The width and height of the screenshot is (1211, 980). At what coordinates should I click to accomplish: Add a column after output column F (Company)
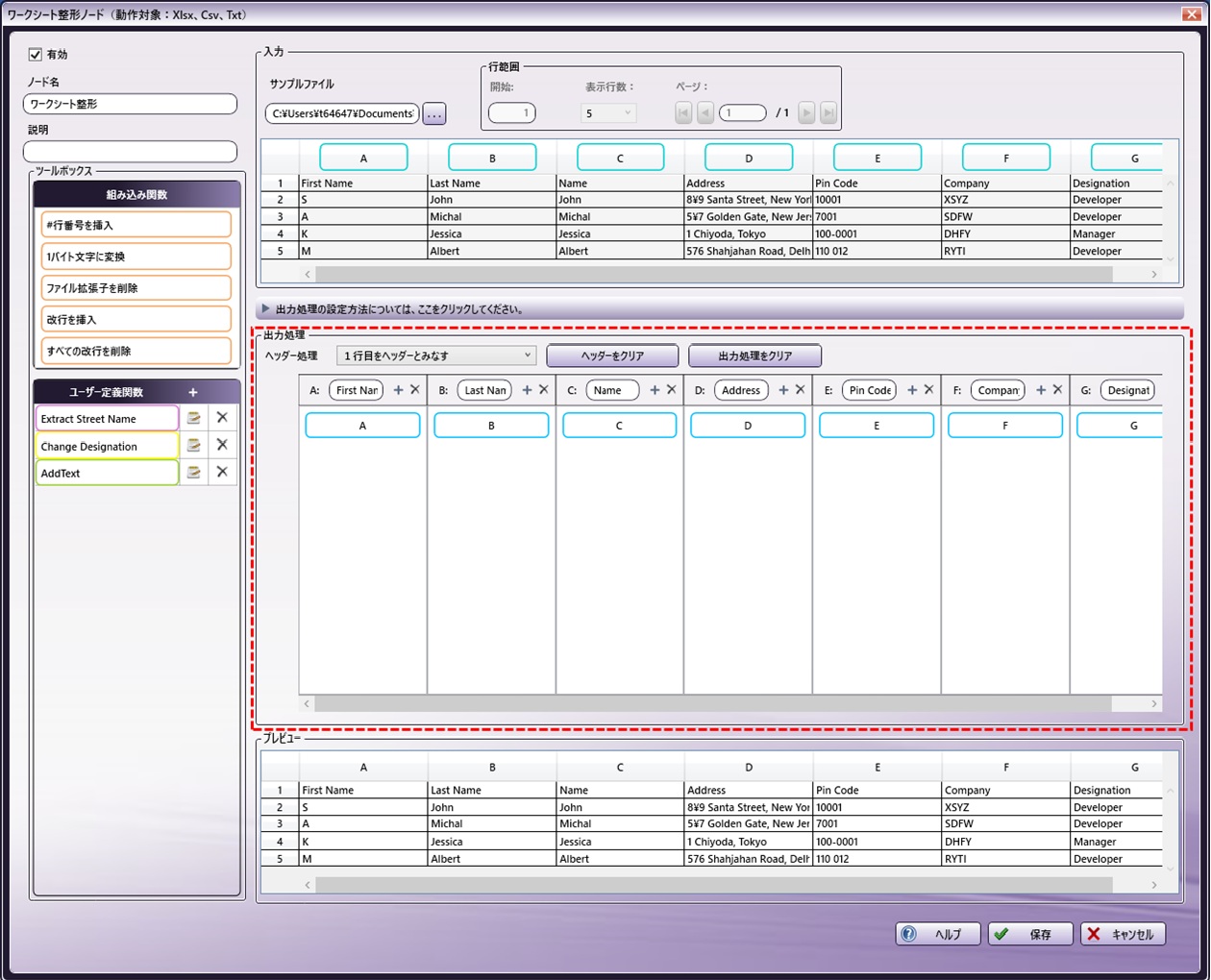point(1041,390)
